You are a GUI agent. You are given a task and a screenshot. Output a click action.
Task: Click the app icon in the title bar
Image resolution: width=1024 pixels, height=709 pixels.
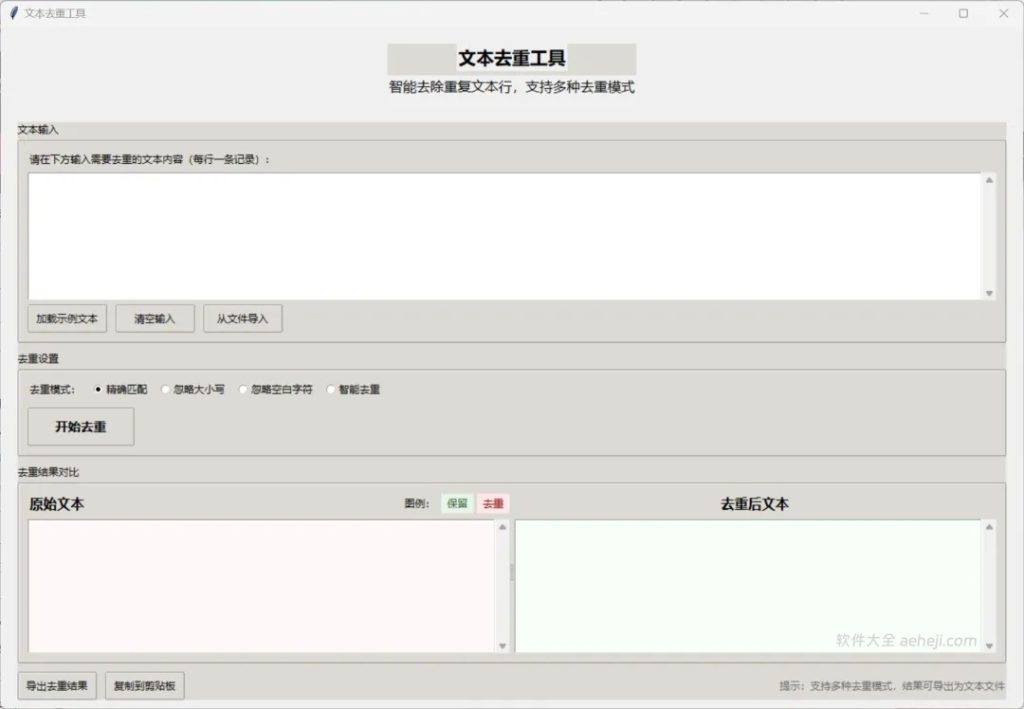point(14,14)
